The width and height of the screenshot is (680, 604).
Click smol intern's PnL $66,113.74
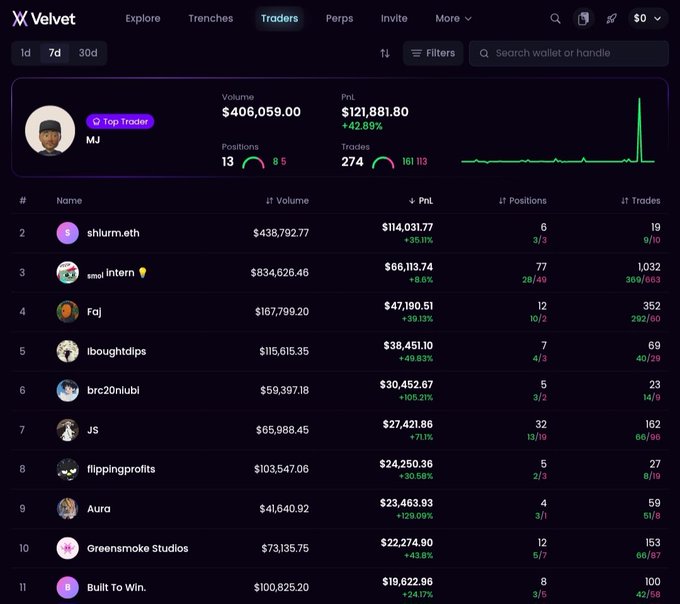point(409,267)
